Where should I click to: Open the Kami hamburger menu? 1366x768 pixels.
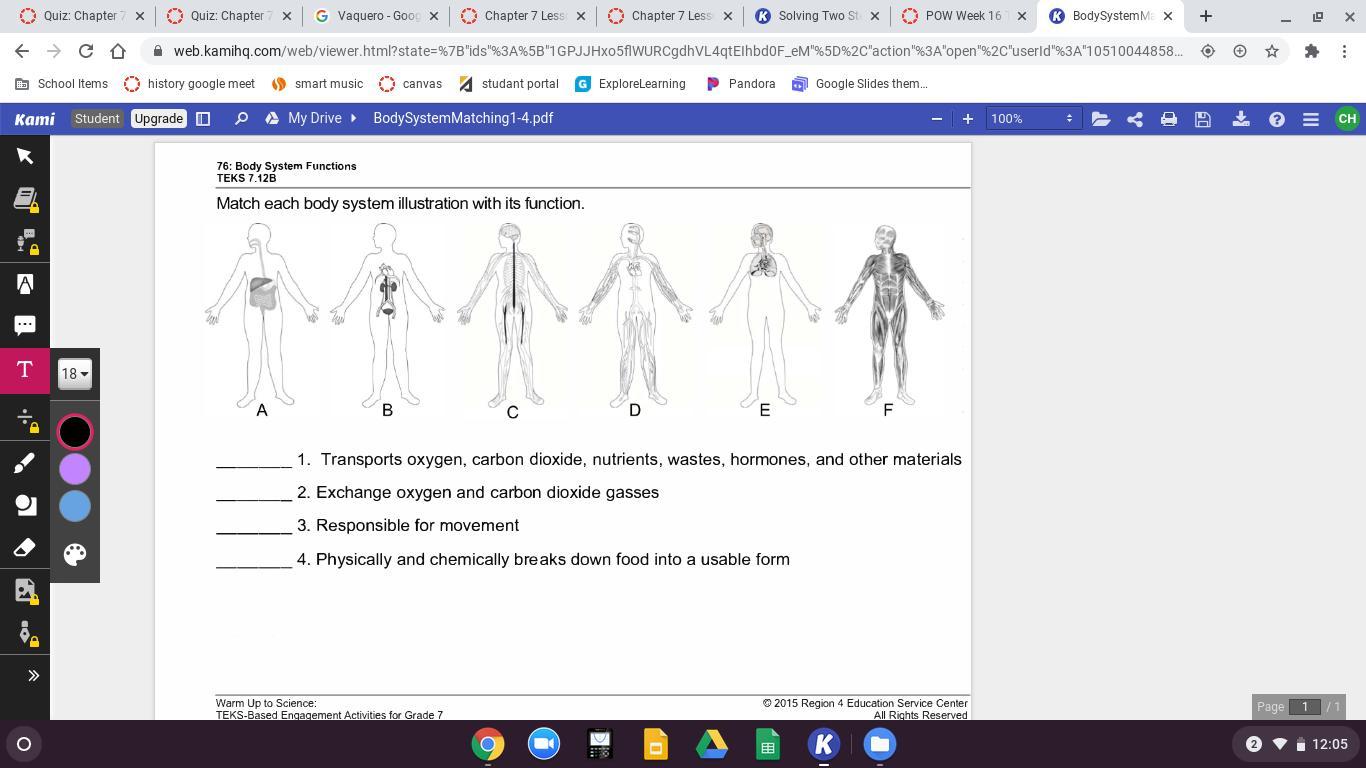[x=1311, y=119]
